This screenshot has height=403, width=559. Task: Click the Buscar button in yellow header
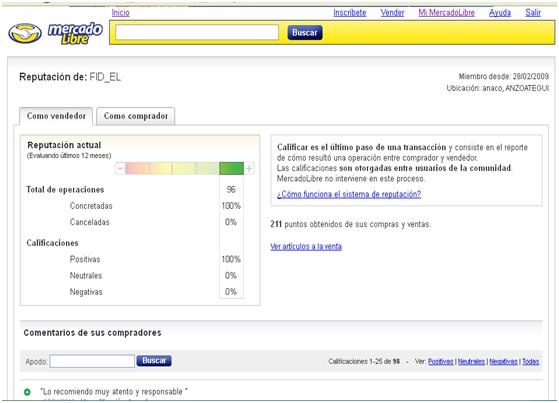coord(305,32)
